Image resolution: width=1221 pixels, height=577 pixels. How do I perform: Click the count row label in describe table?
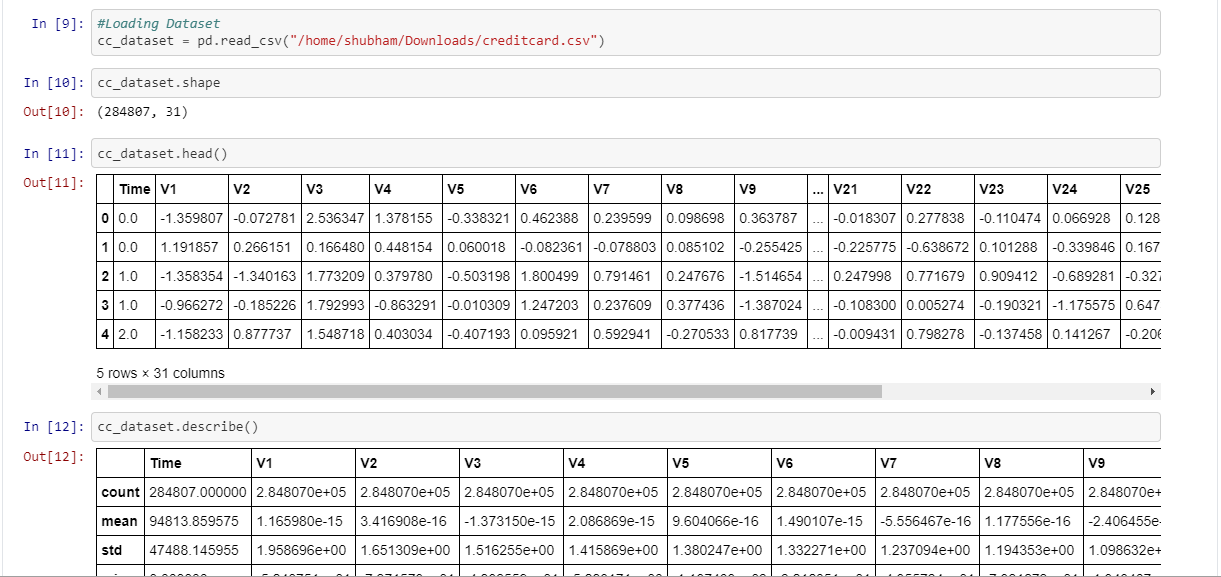(120, 492)
